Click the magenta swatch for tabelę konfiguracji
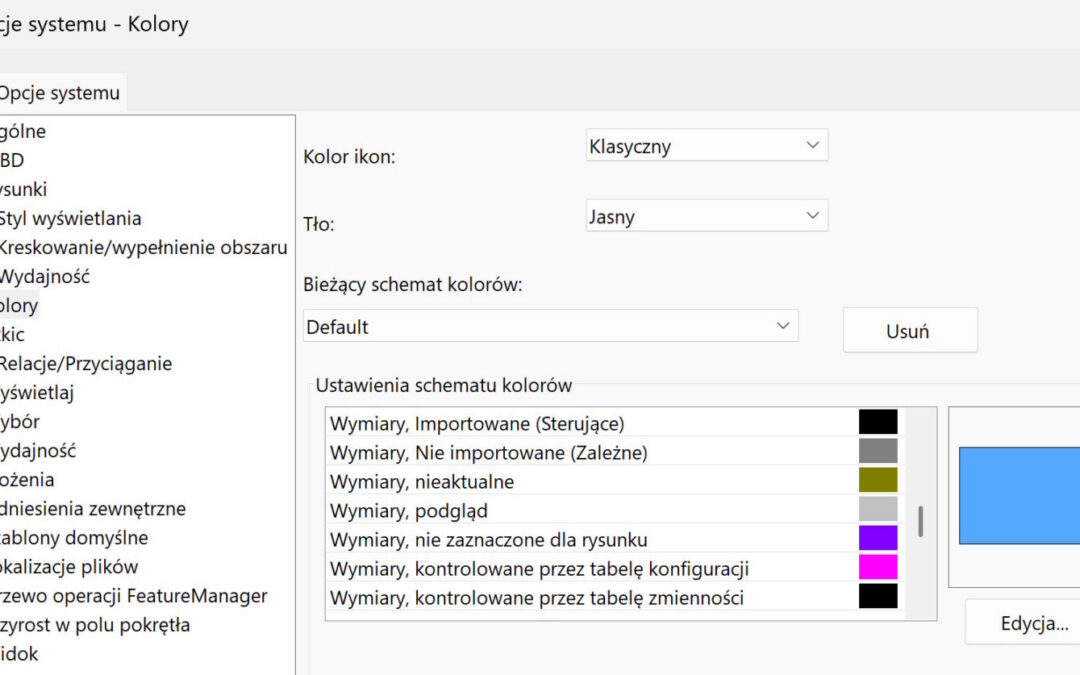1080x675 pixels. (x=878, y=568)
